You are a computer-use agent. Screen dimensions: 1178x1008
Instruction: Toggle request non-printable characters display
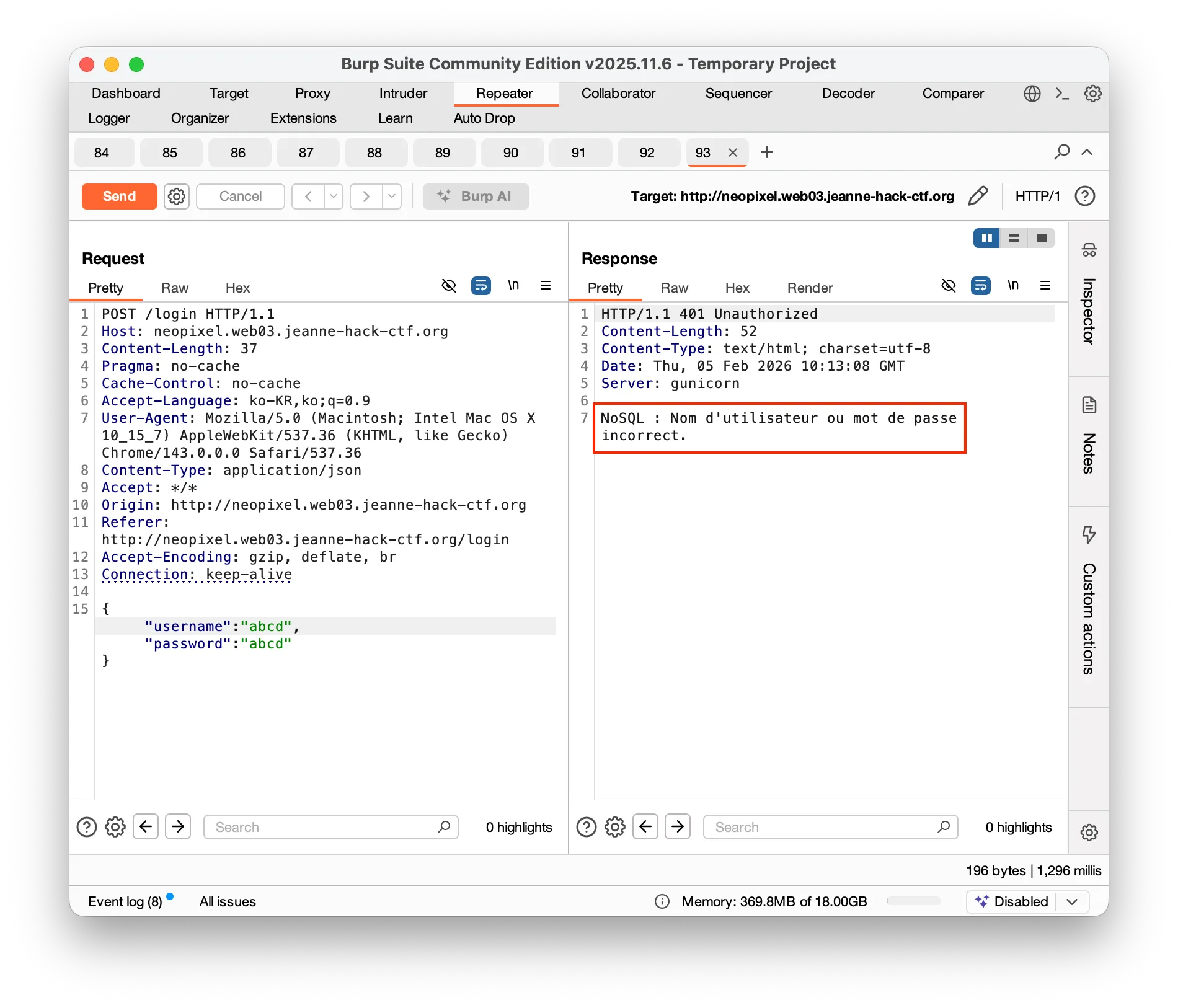pos(513,285)
